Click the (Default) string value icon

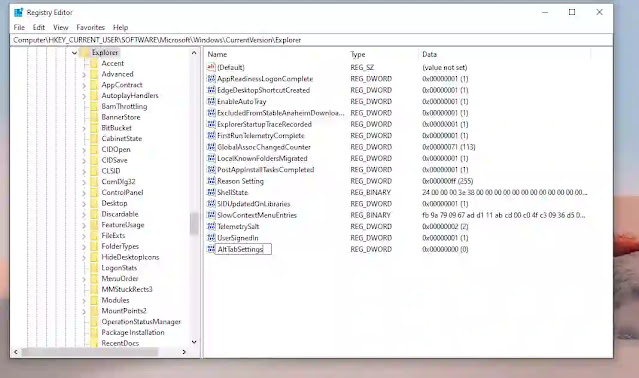coord(211,67)
